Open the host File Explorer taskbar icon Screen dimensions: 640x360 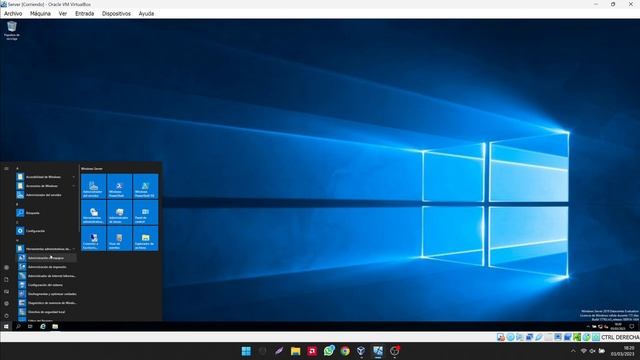click(x=296, y=351)
